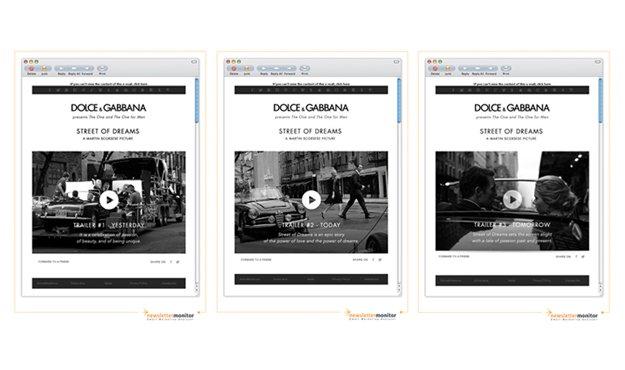625x370 pixels.
Task: Click Dolce & Gabbana logo in the middle email
Action: (x=311, y=108)
